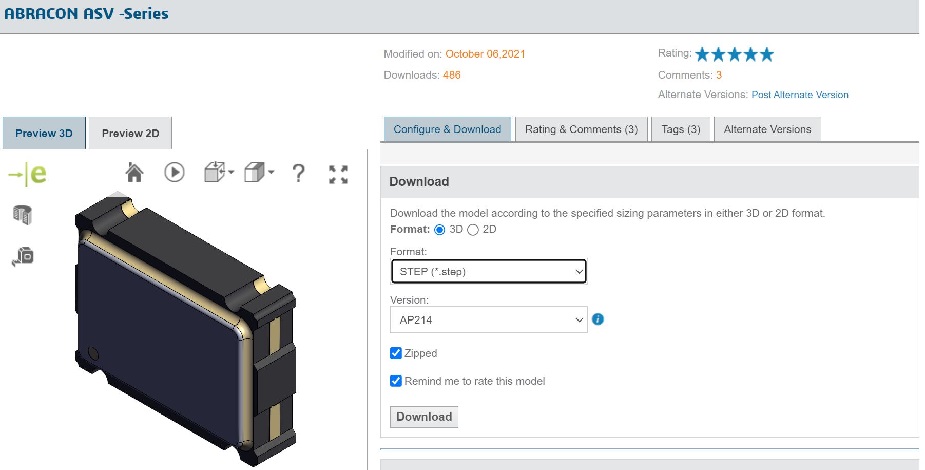
Task: Enter fullscreen with the expand arrows icon
Action: (x=338, y=174)
